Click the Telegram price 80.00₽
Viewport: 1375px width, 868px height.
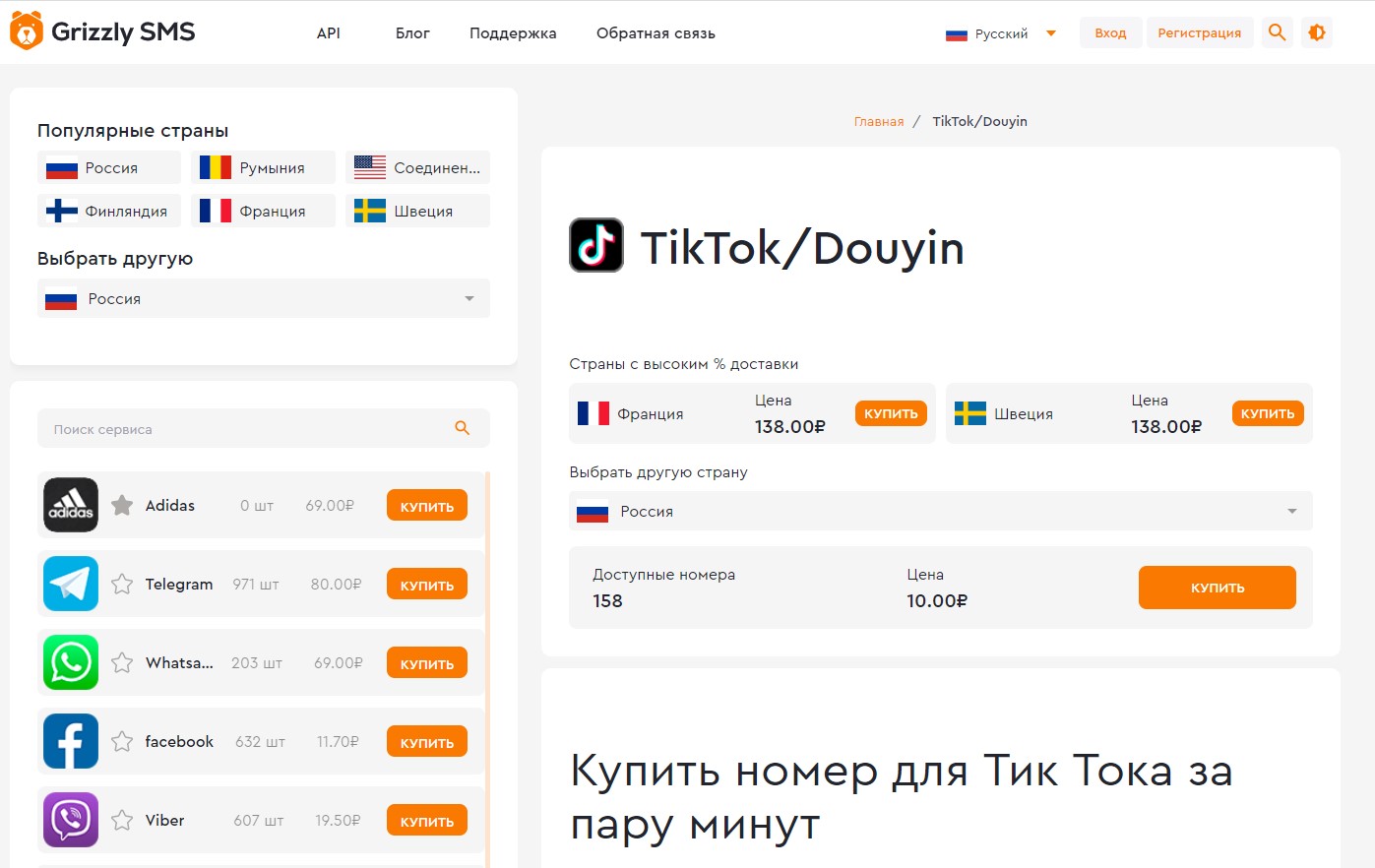pyautogui.click(x=336, y=585)
